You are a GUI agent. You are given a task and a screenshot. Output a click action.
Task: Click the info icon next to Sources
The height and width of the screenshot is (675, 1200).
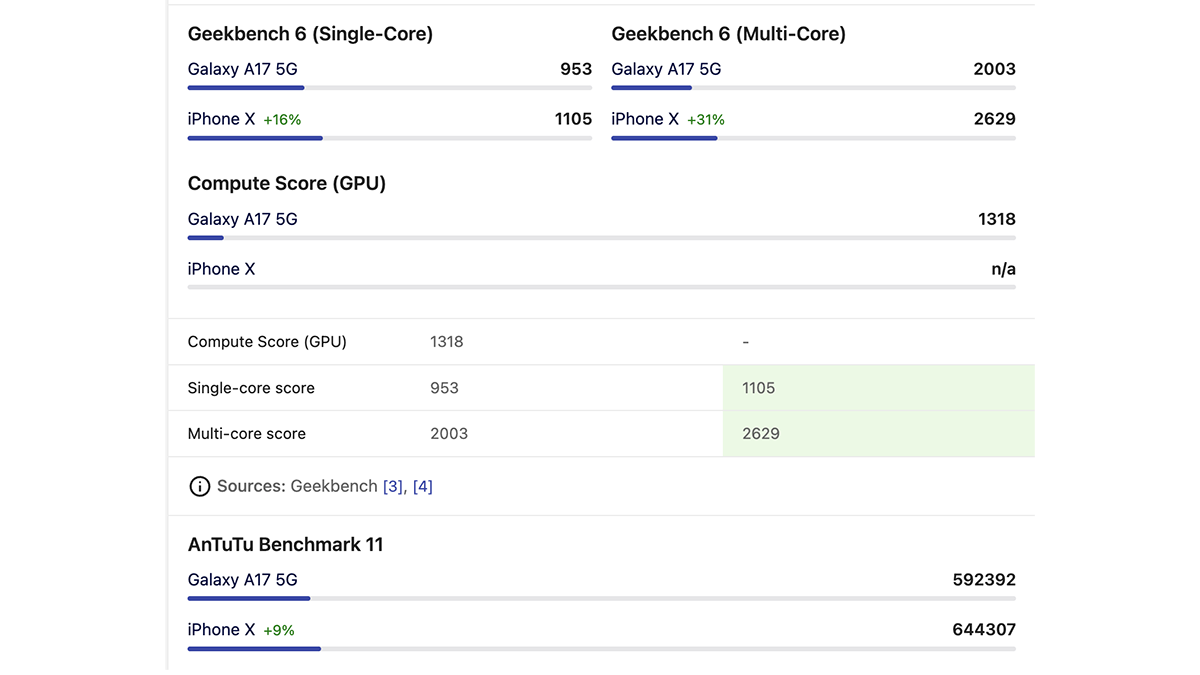200,486
